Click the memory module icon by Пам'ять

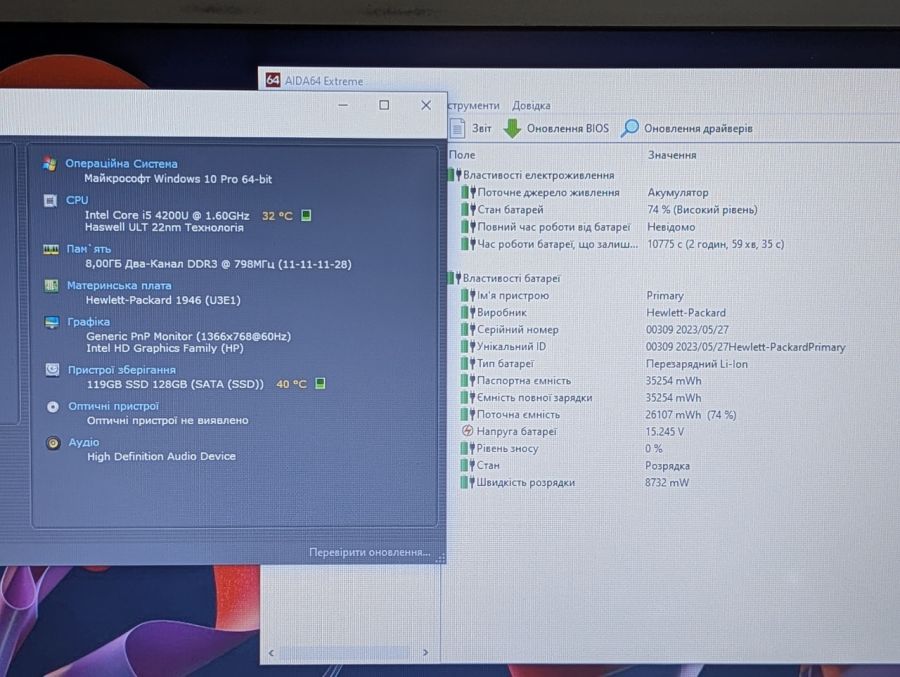click(x=51, y=249)
